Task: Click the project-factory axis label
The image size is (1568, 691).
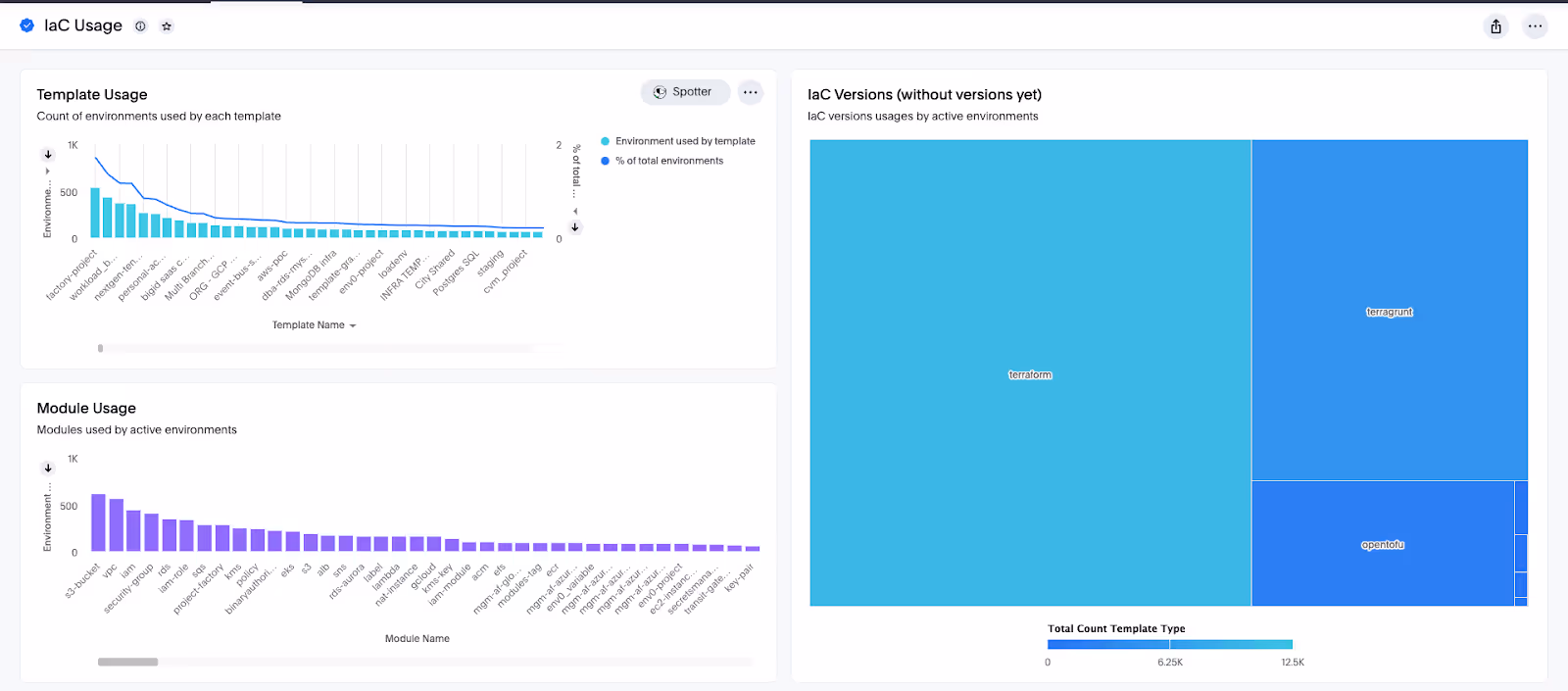Action: (x=199, y=588)
